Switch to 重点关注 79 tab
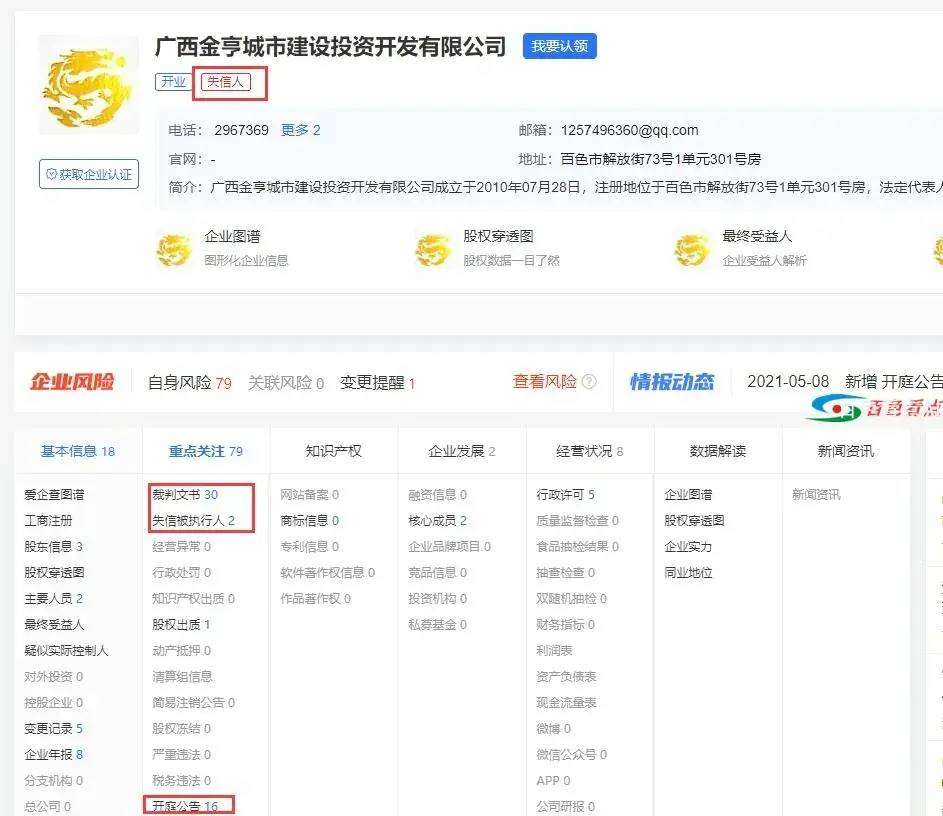Image resolution: width=943 pixels, height=816 pixels. (206, 451)
